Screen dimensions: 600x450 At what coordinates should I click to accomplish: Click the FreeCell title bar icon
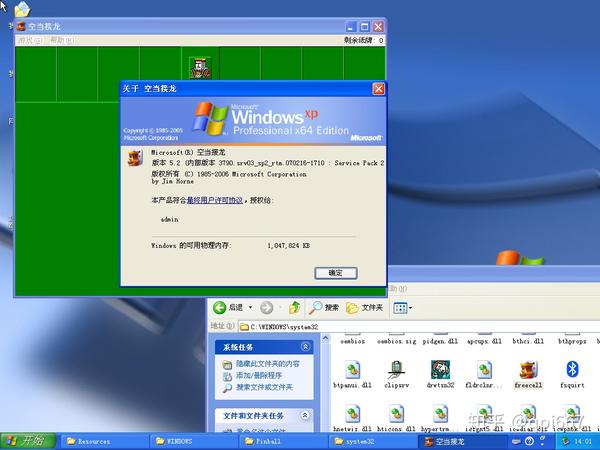tap(21, 26)
